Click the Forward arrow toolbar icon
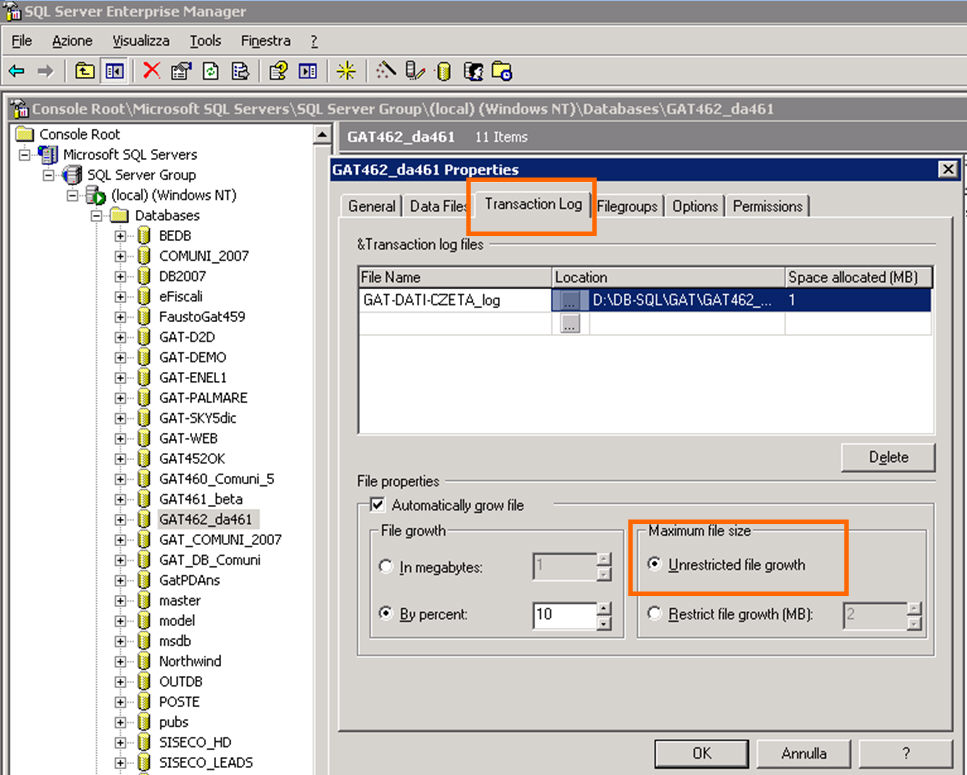967x775 pixels. point(45,72)
